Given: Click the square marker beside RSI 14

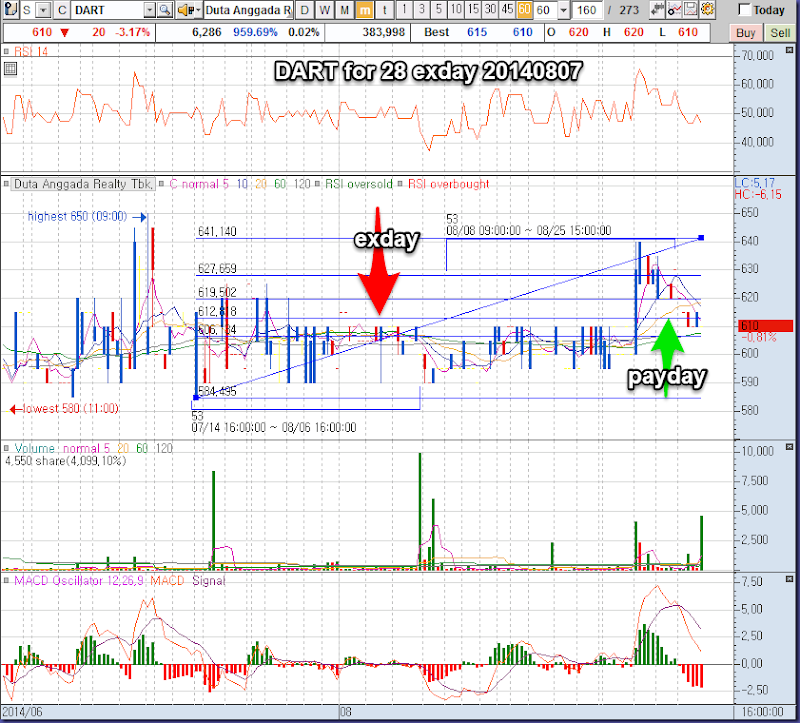Looking at the screenshot, I should [x=7, y=51].
